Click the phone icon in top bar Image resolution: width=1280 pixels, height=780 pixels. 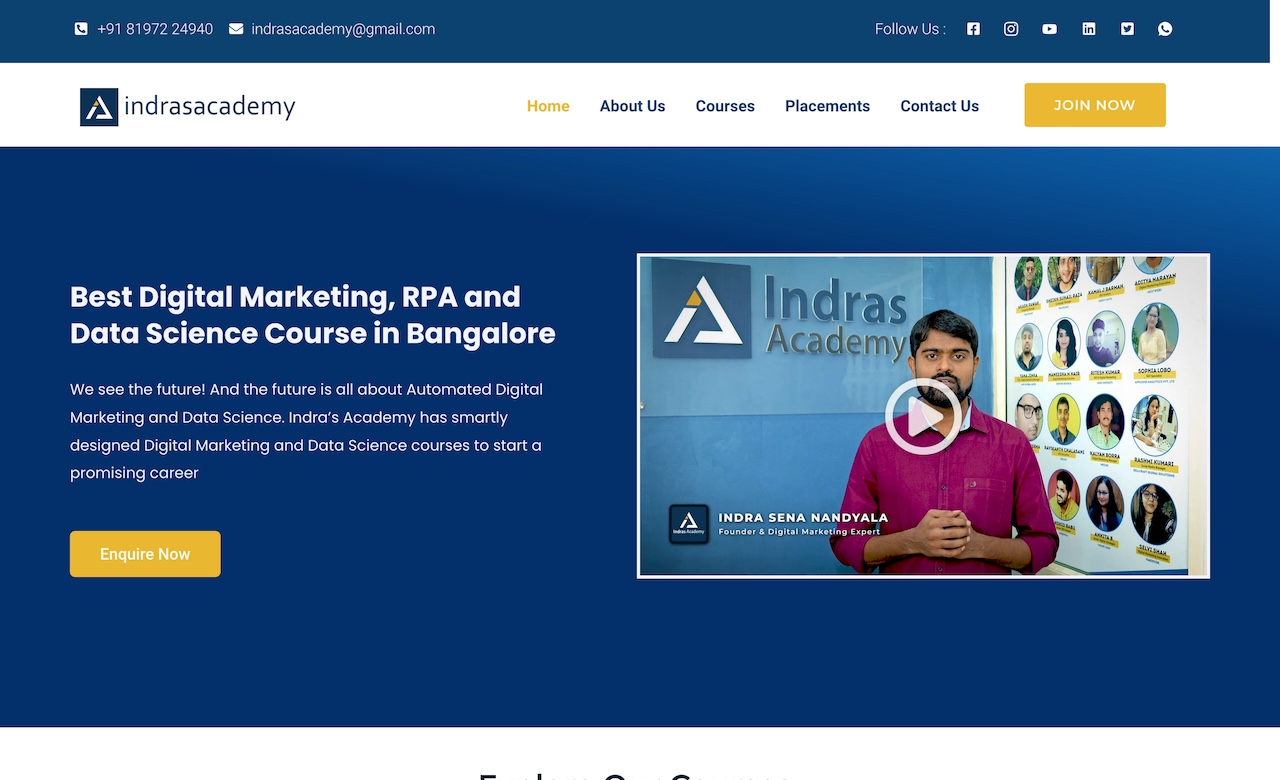tap(81, 29)
